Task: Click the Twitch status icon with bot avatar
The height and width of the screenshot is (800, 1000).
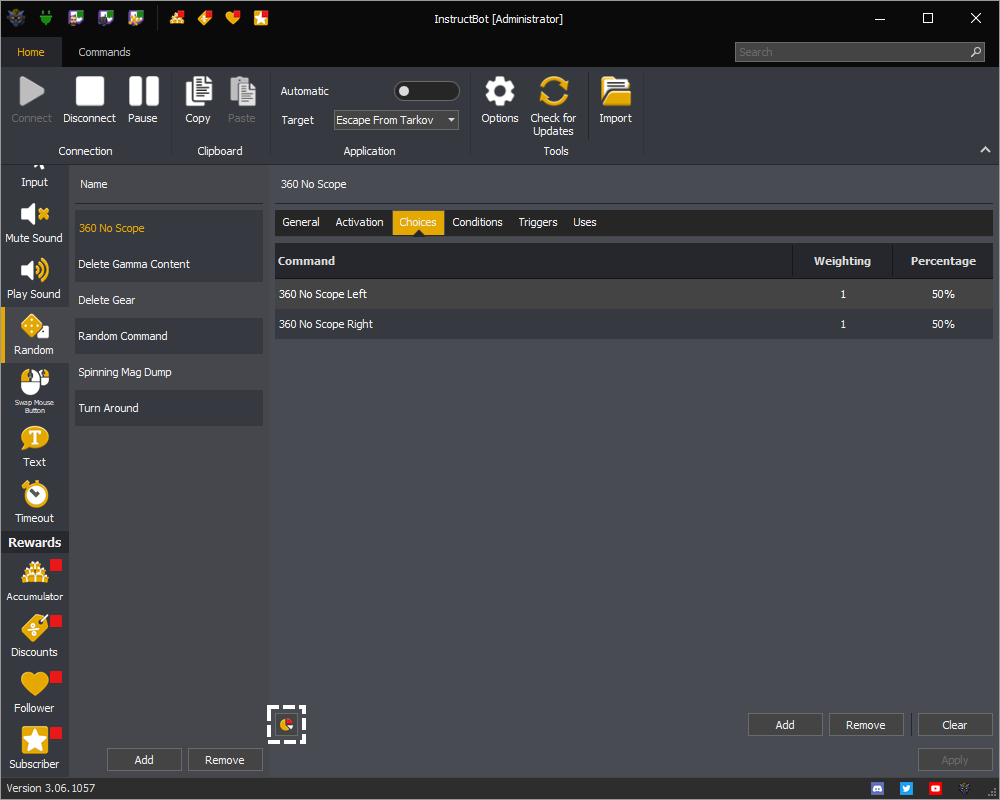Action: (x=105, y=18)
